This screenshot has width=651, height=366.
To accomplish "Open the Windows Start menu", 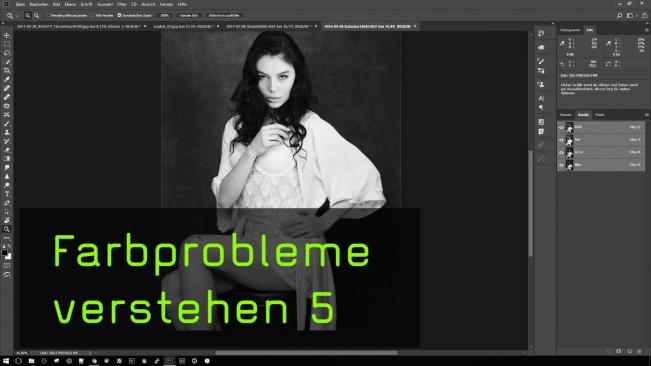I will (x=6, y=361).
